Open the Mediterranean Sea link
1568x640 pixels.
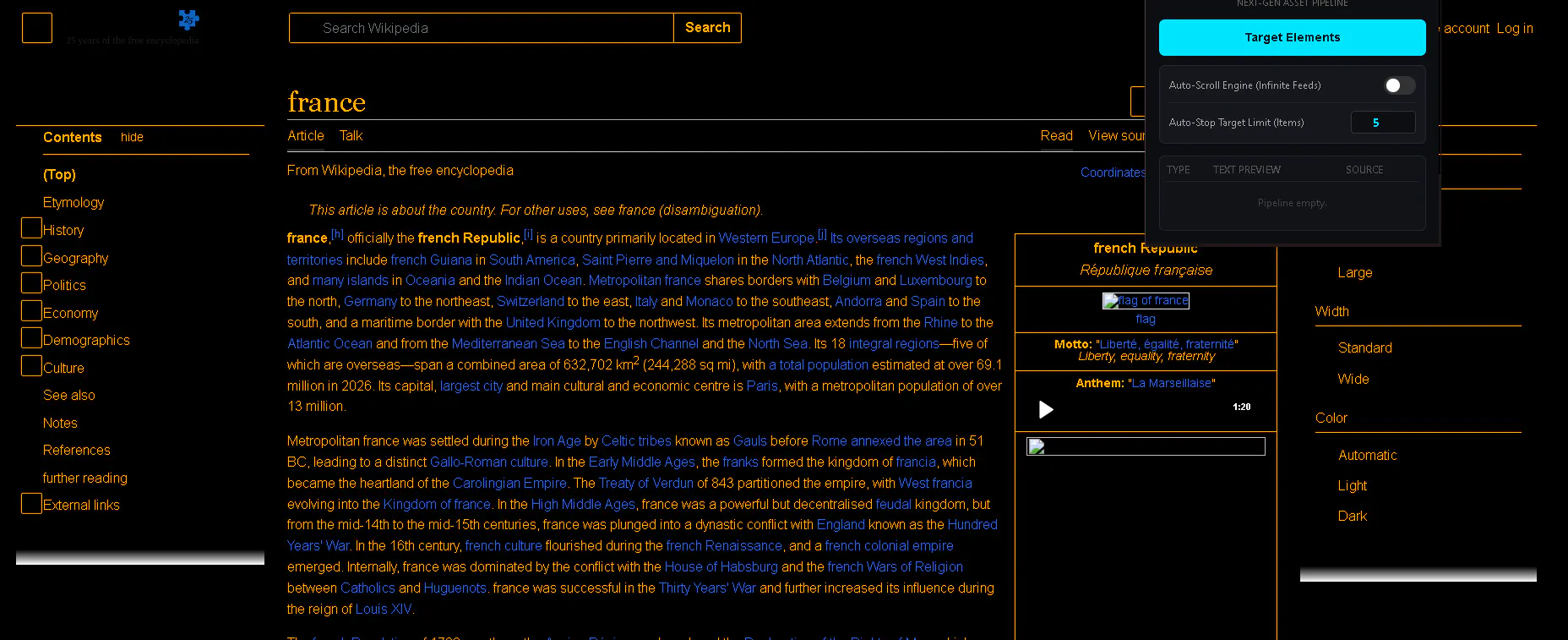tap(509, 343)
